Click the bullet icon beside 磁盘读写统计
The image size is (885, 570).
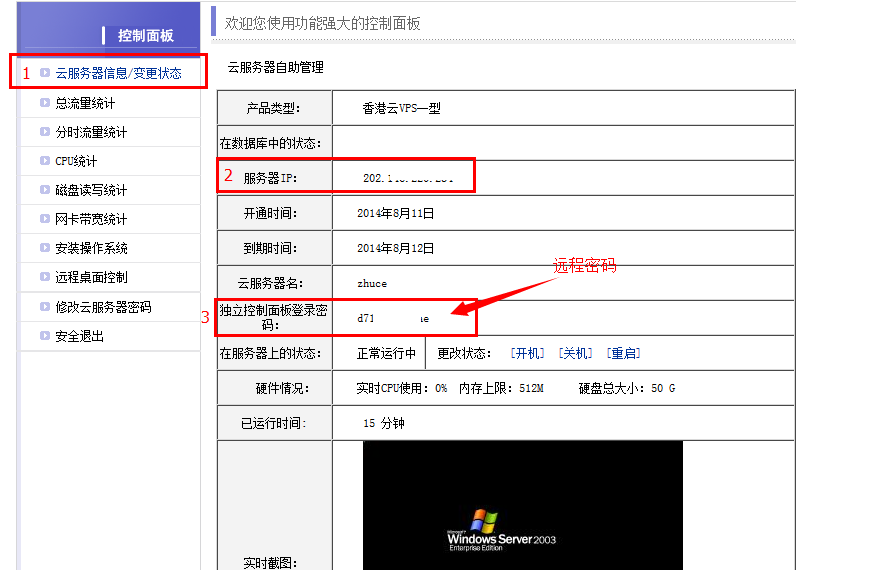pyautogui.click(x=44, y=190)
